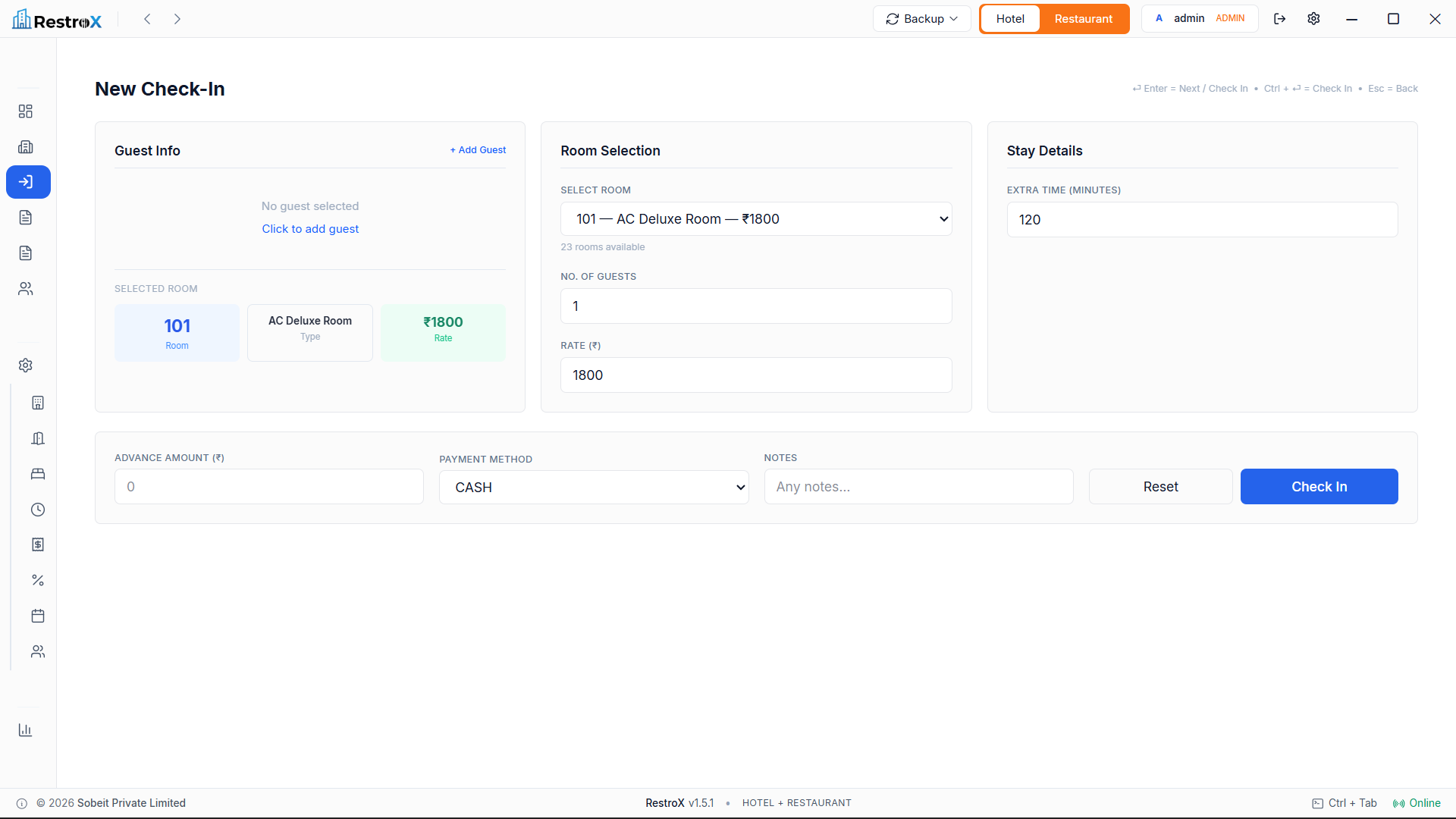This screenshot has height=819, width=1456.
Task: Expand the Select Room dropdown
Action: click(756, 219)
